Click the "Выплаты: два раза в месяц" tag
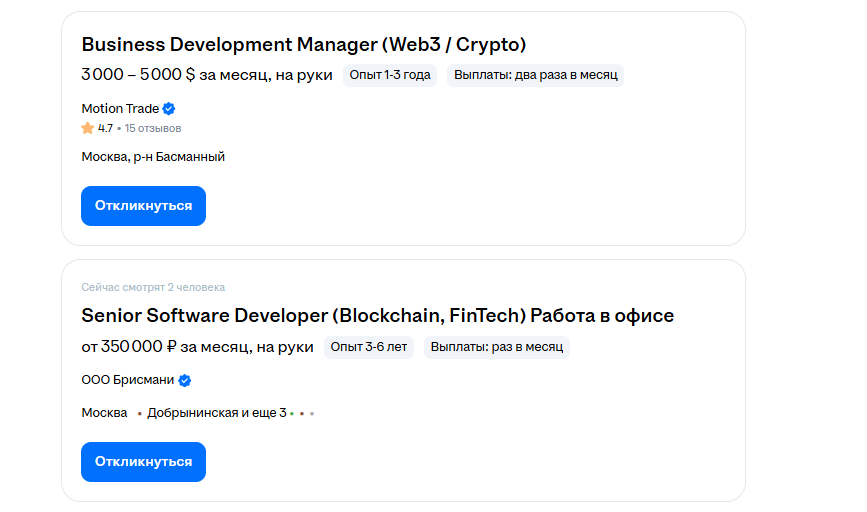The width and height of the screenshot is (867, 512). click(x=535, y=75)
